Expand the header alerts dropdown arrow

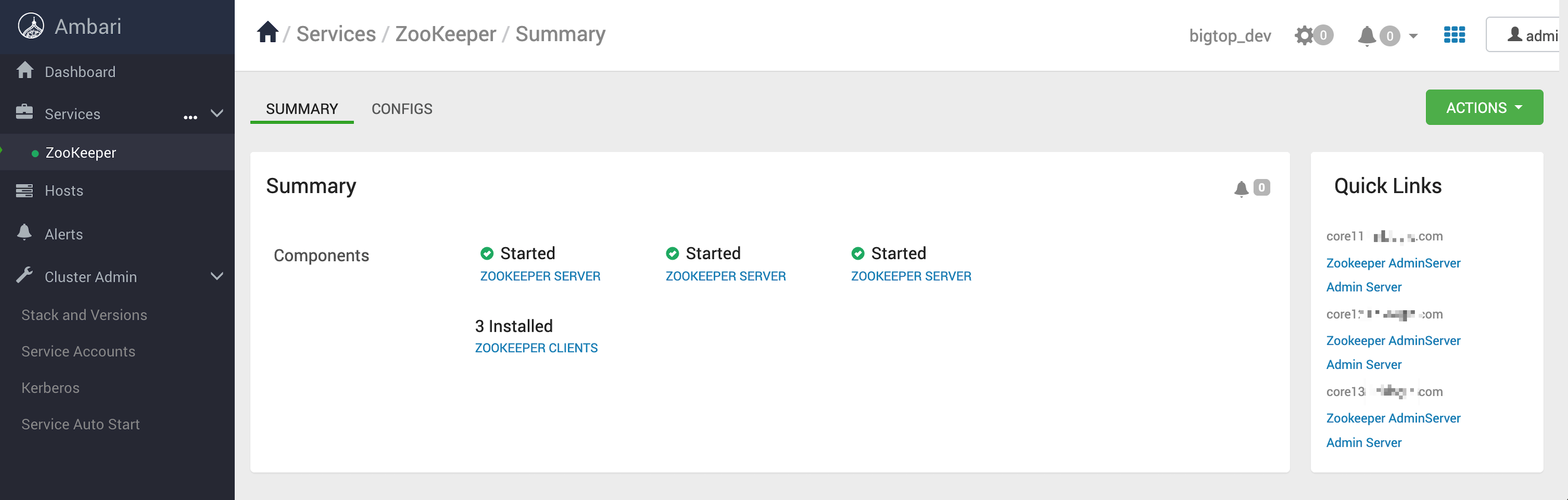(x=1413, y=36)
